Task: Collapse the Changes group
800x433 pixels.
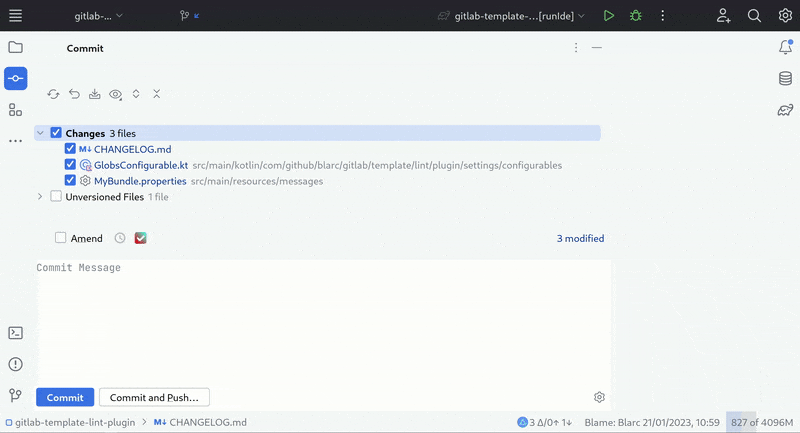Action: tap(40, 133)
